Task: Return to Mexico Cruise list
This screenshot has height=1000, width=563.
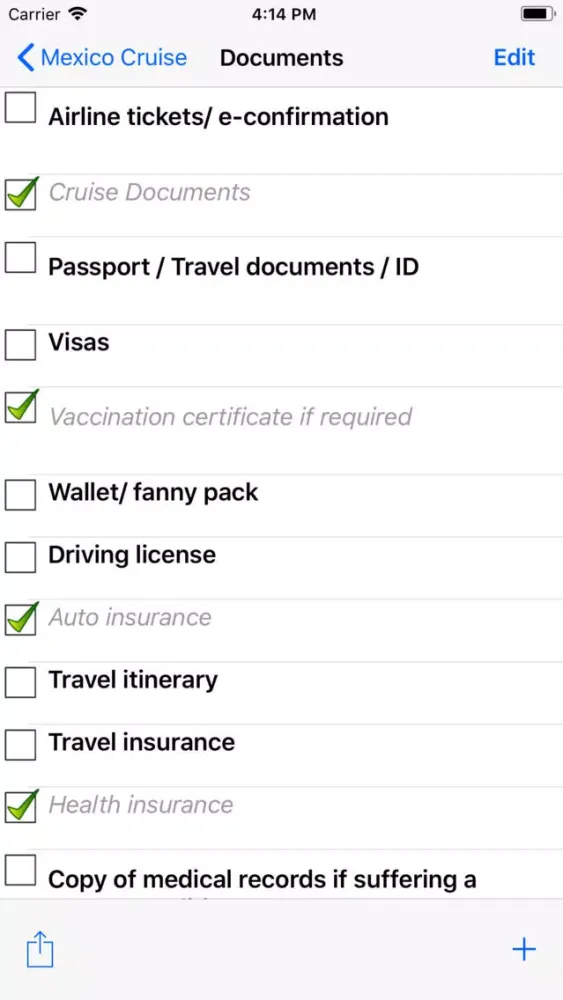Action: pos(102,57)
